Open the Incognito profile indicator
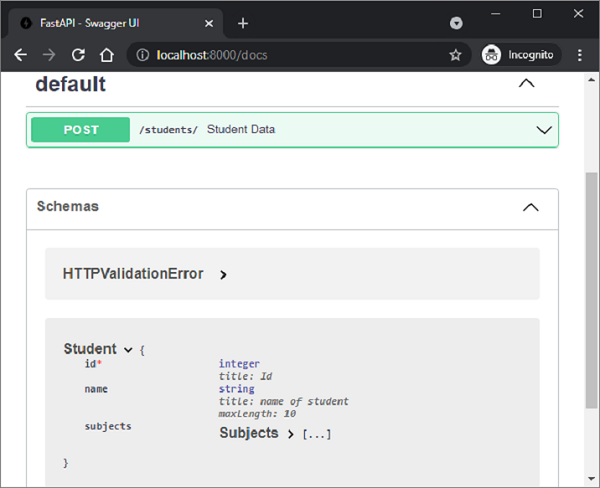Viewport: 600px width, 488px height. point(517,55)
